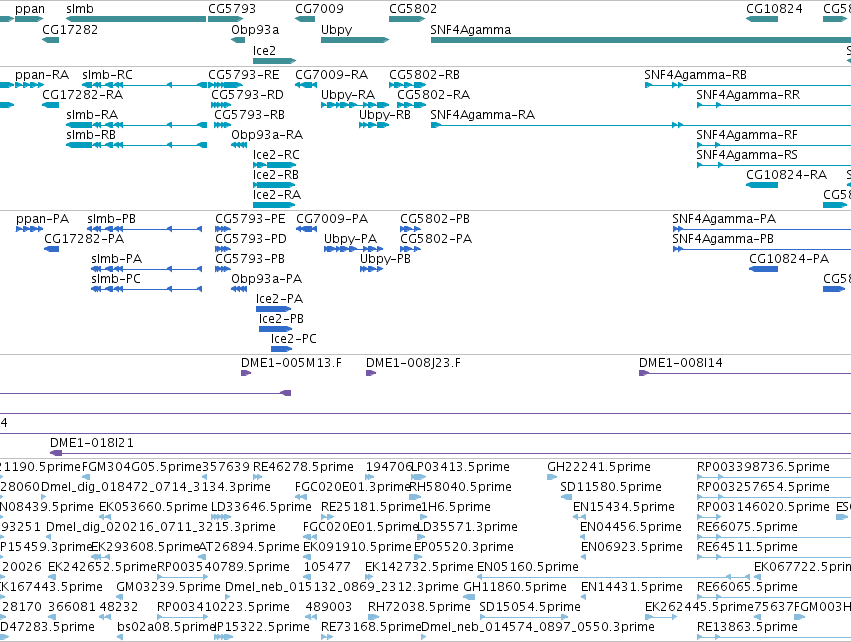Select transcript Ice2-RA
The height and width of the screenshot is (642, 851).
[x=274, y=205]
